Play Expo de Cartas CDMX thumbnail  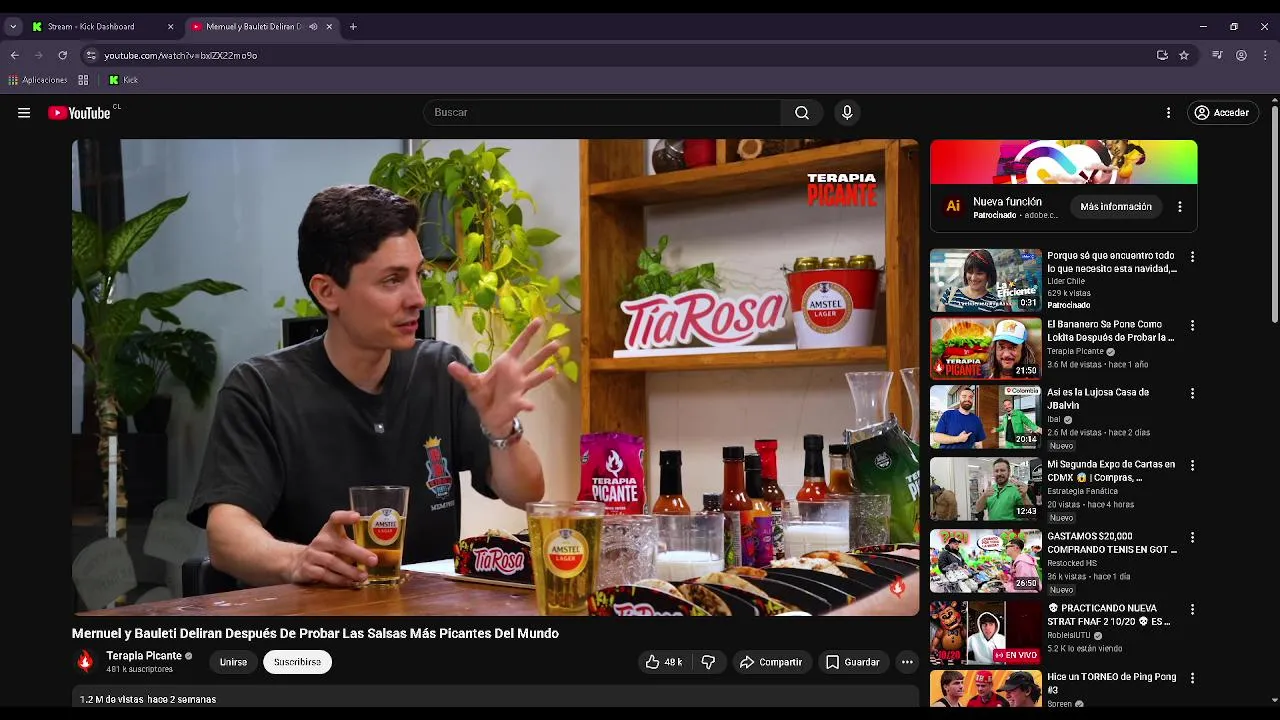click(986, 489)
